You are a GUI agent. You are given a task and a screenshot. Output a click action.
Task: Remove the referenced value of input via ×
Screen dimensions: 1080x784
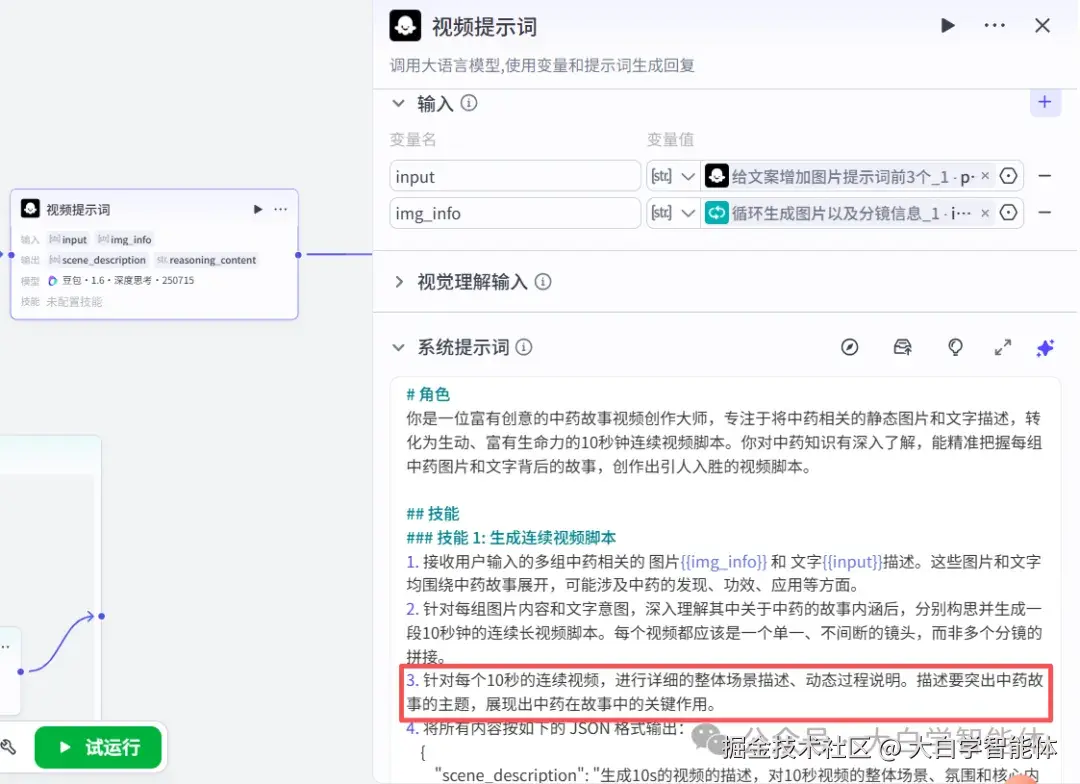pos(985,176)
